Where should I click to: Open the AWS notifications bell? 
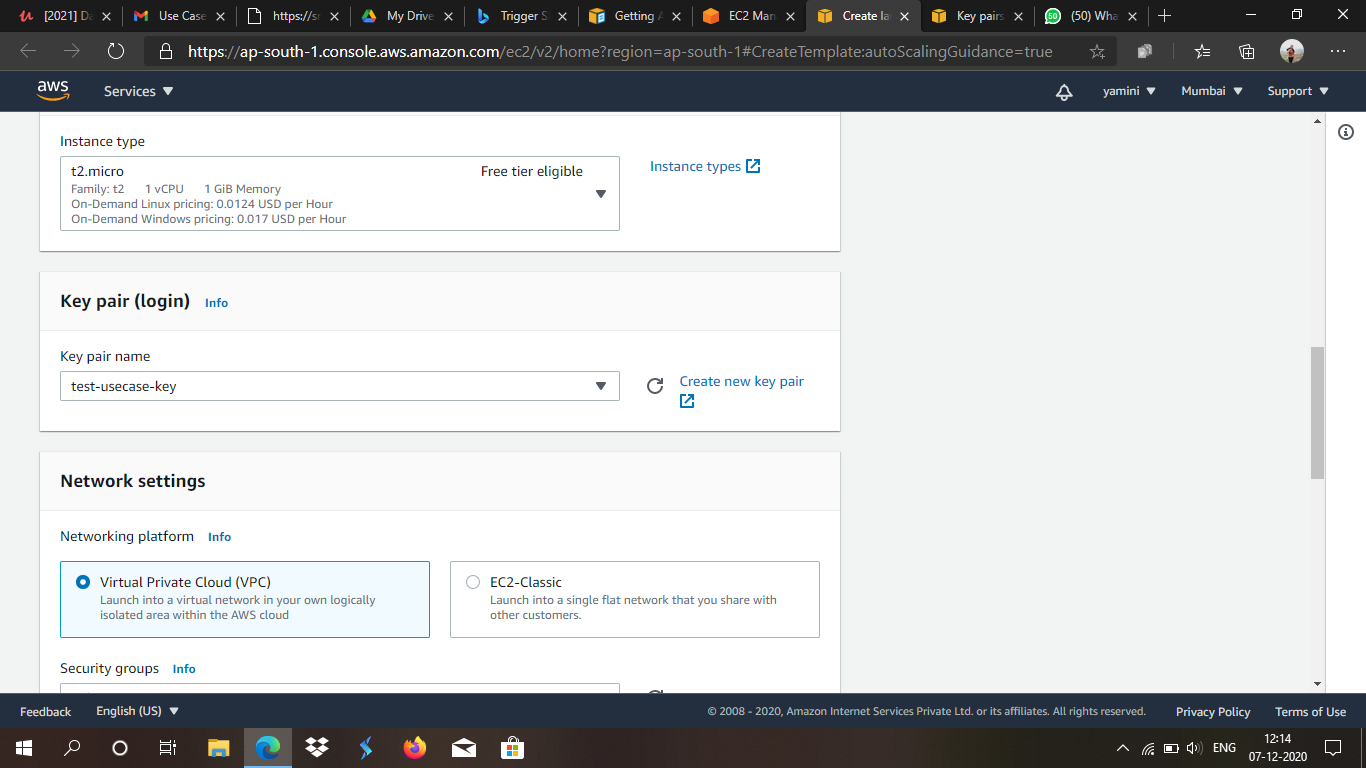(x=1064, y=91)
